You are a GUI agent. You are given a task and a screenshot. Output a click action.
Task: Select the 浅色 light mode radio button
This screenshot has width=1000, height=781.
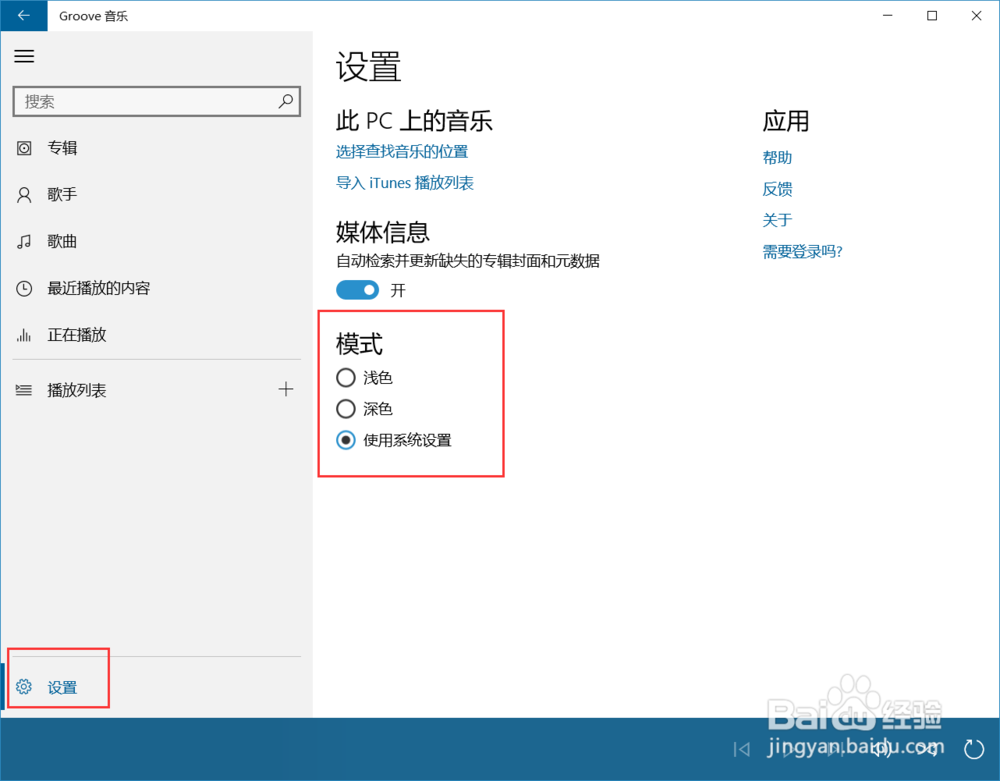click(346, 377)
